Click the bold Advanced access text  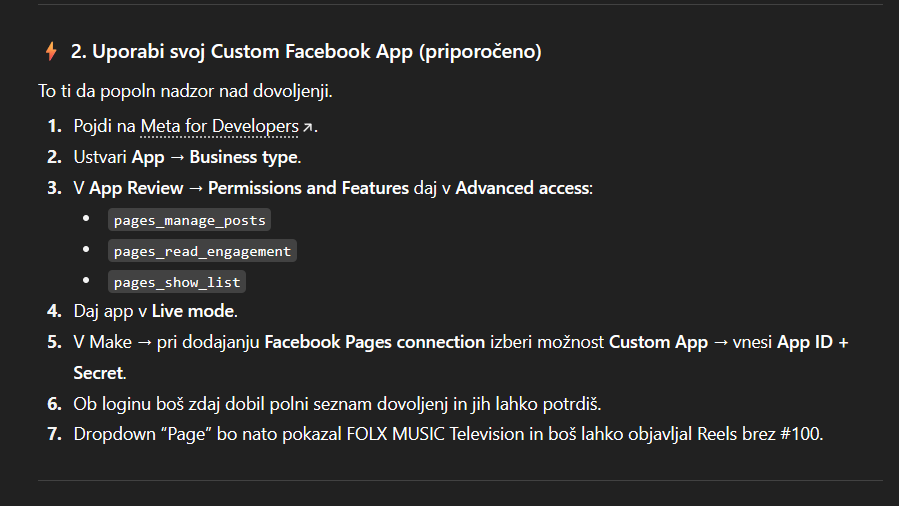point(522,188)
